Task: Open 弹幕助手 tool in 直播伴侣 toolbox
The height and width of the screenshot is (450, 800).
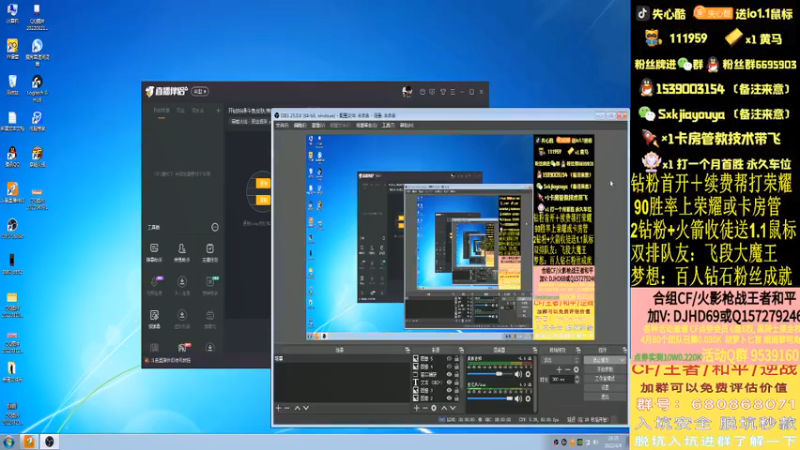Action: [154, 252]
